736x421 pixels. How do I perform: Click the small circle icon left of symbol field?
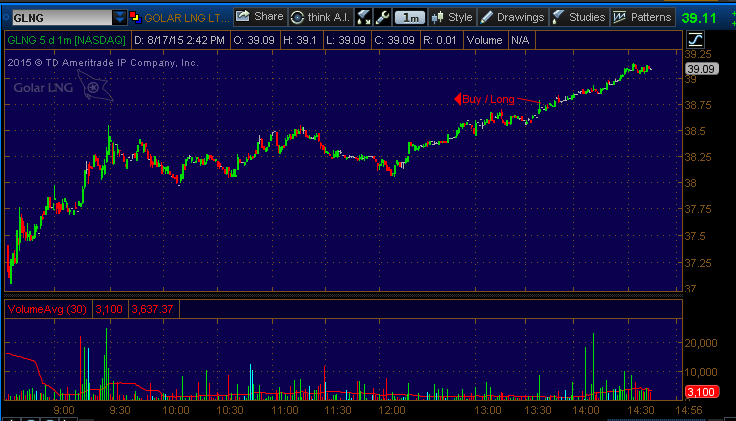(6, 18)
